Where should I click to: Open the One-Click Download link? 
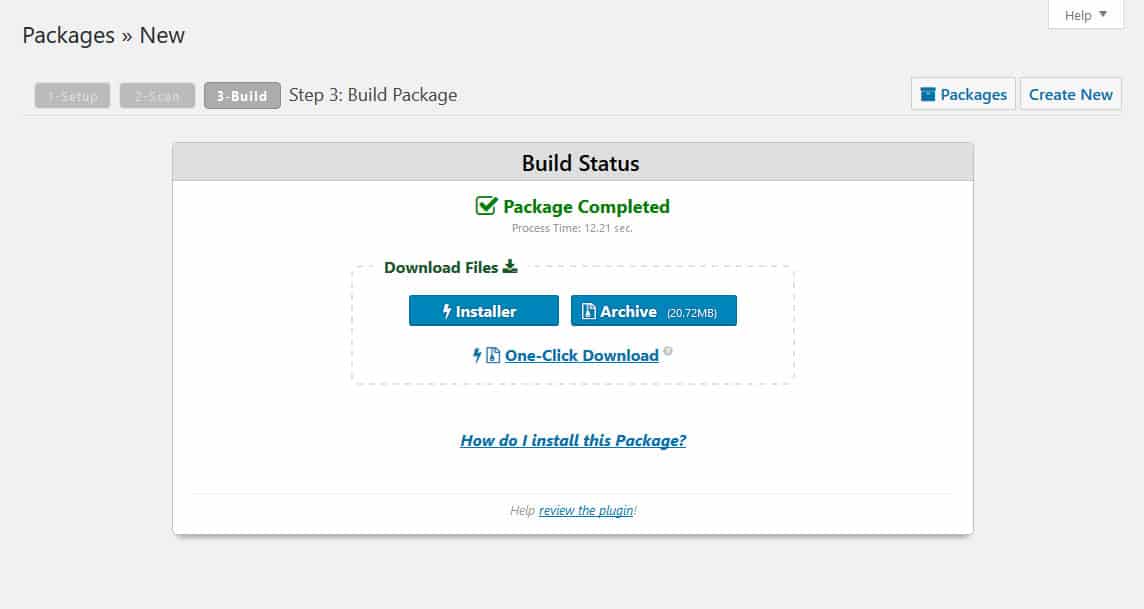coord(581,355)
